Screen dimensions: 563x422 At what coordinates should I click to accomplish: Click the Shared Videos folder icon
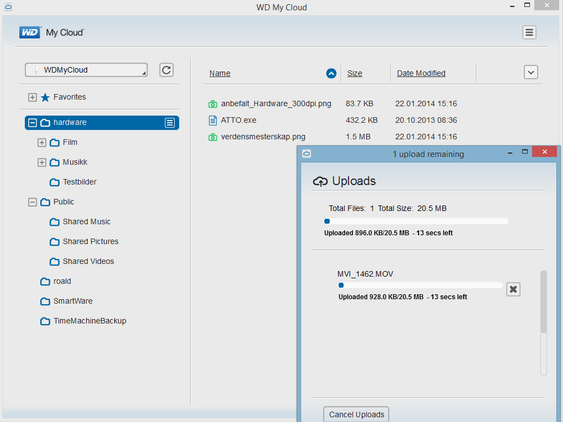pos(55,261)
